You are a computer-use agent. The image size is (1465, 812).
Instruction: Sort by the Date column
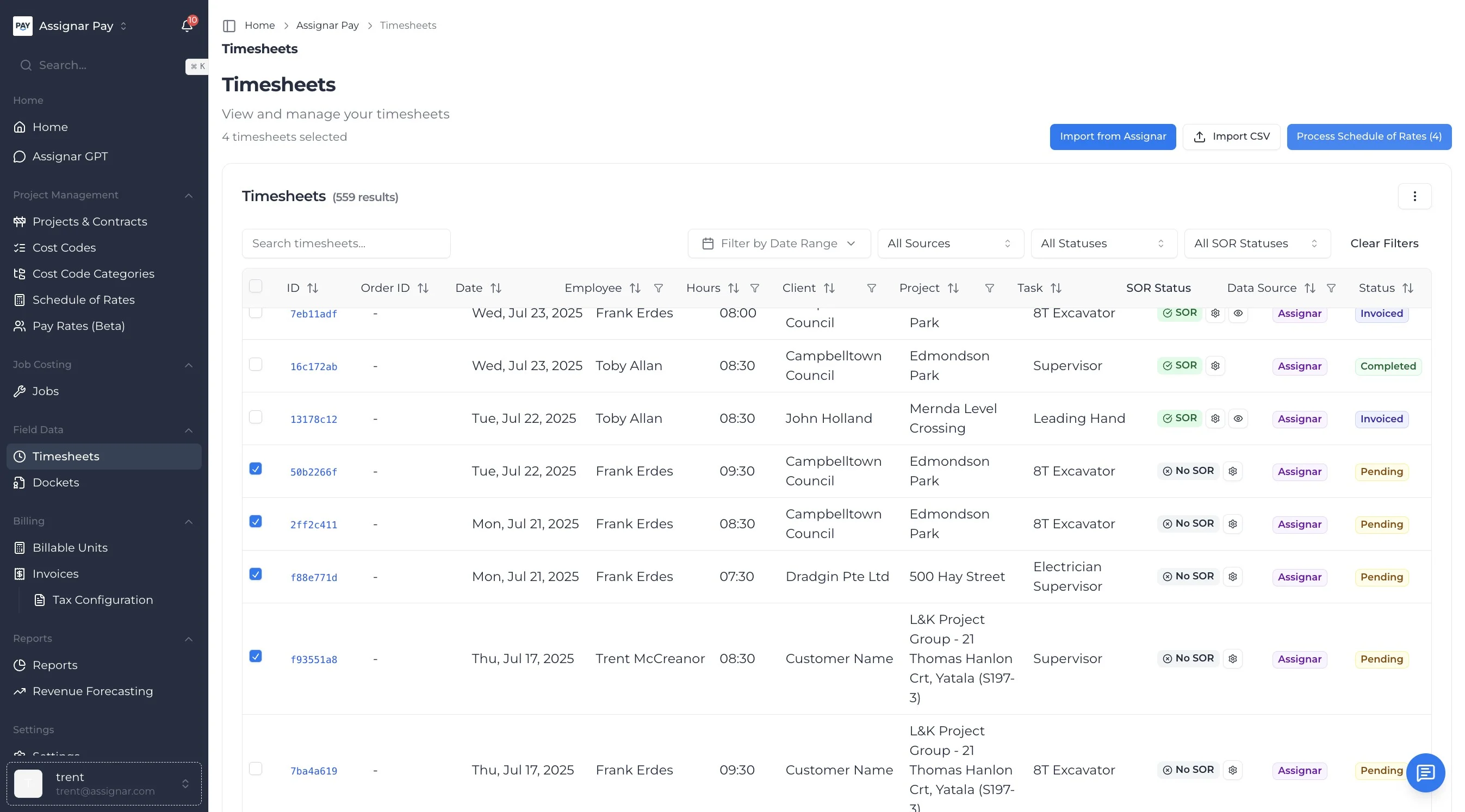click(x=495, y=288)
